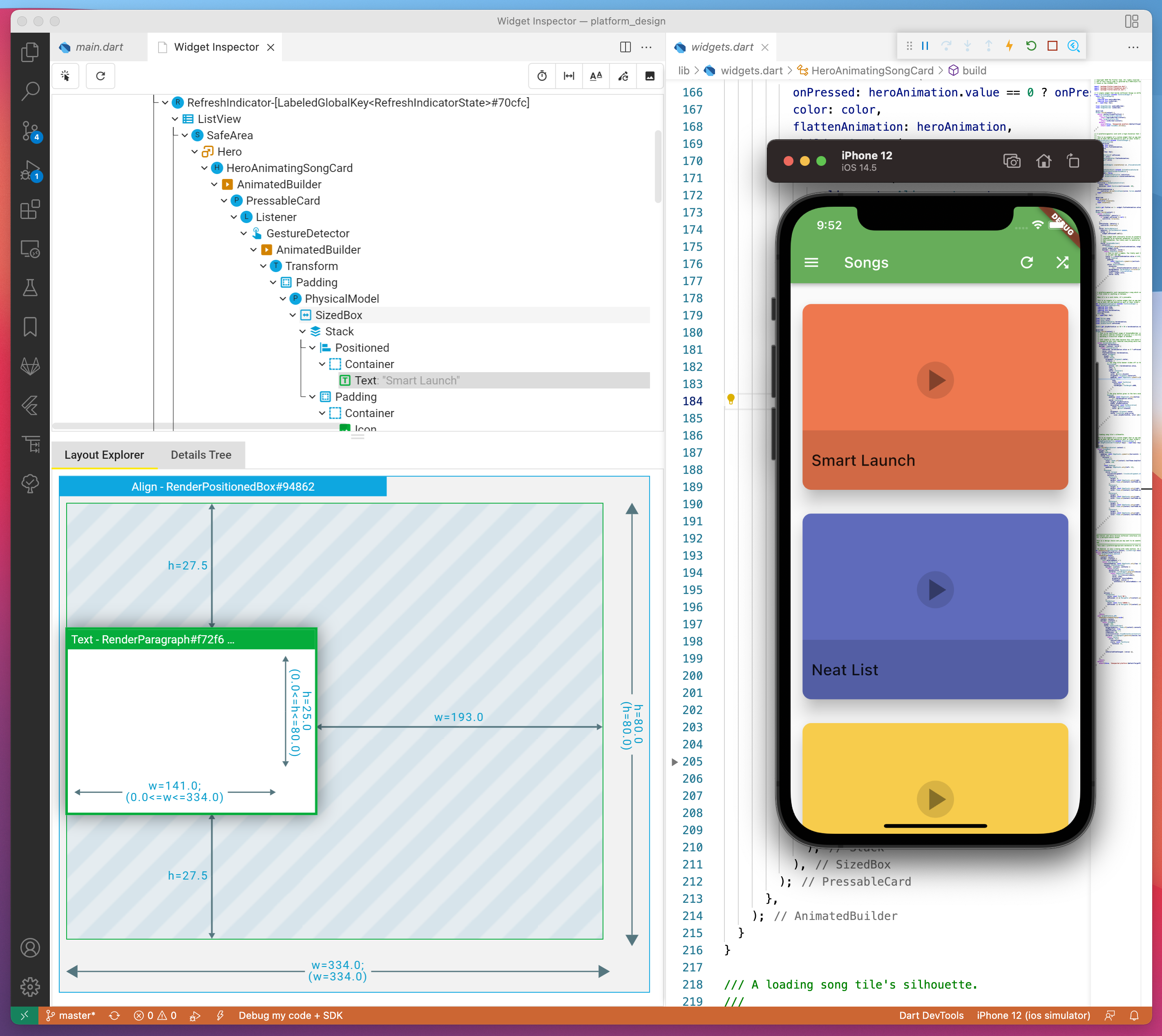Viewport: 1162px width, 1036px height.
Task: Click Dart DevTools in the status bar
Action: coord(931,1016)
